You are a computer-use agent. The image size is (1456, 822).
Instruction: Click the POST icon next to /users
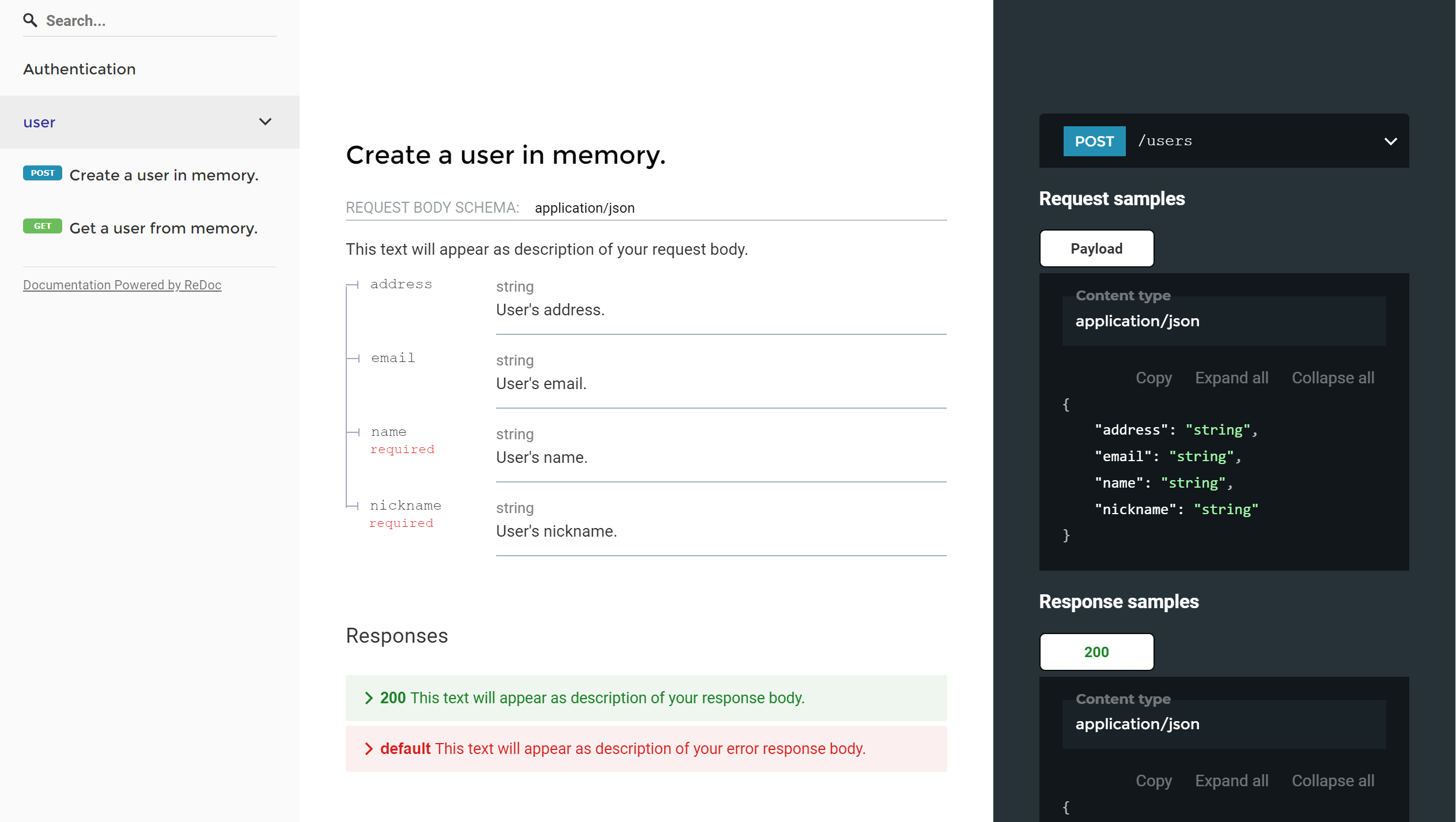pos(1093,140)
